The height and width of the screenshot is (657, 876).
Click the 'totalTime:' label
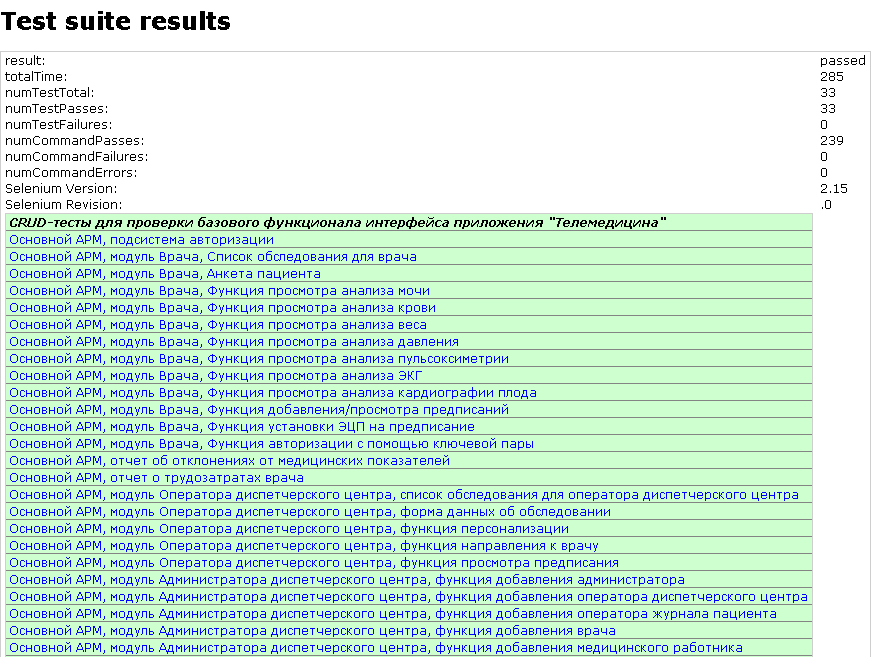36,77
